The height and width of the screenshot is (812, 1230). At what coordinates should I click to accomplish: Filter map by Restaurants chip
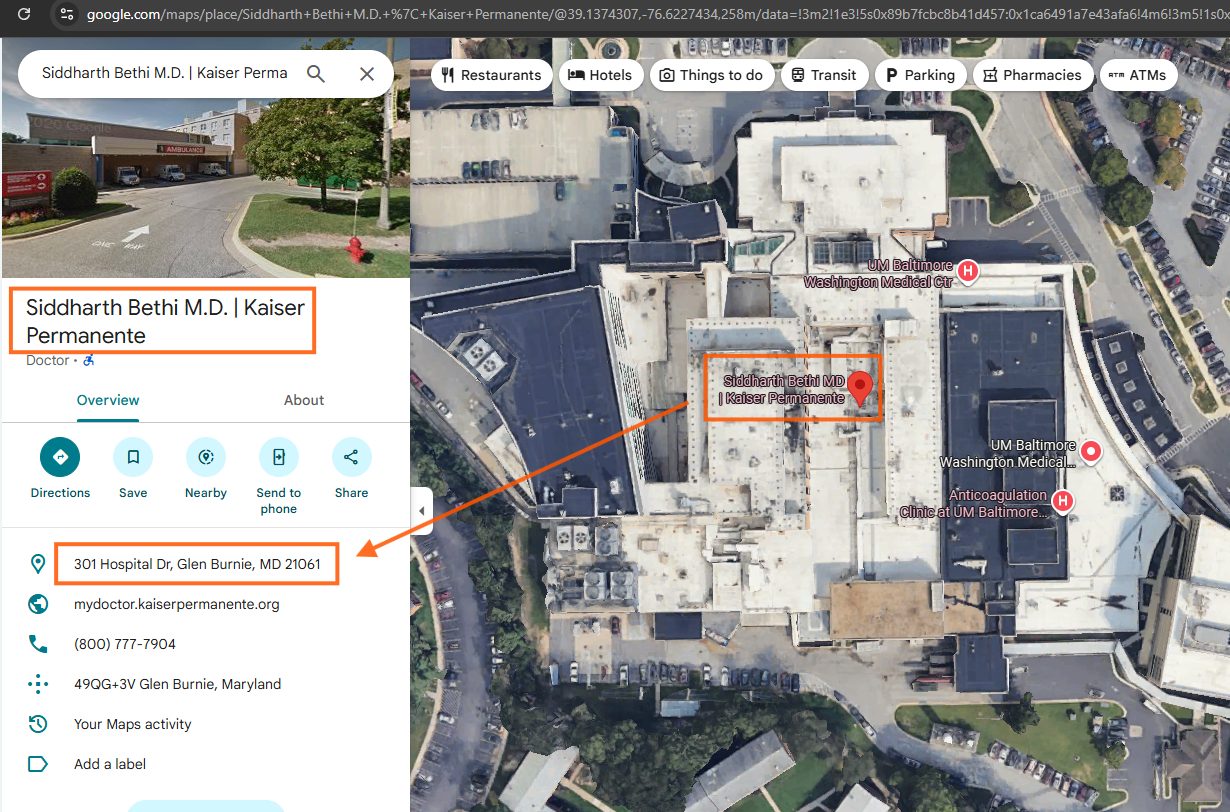pyautogui.click(x=491, y=75)
